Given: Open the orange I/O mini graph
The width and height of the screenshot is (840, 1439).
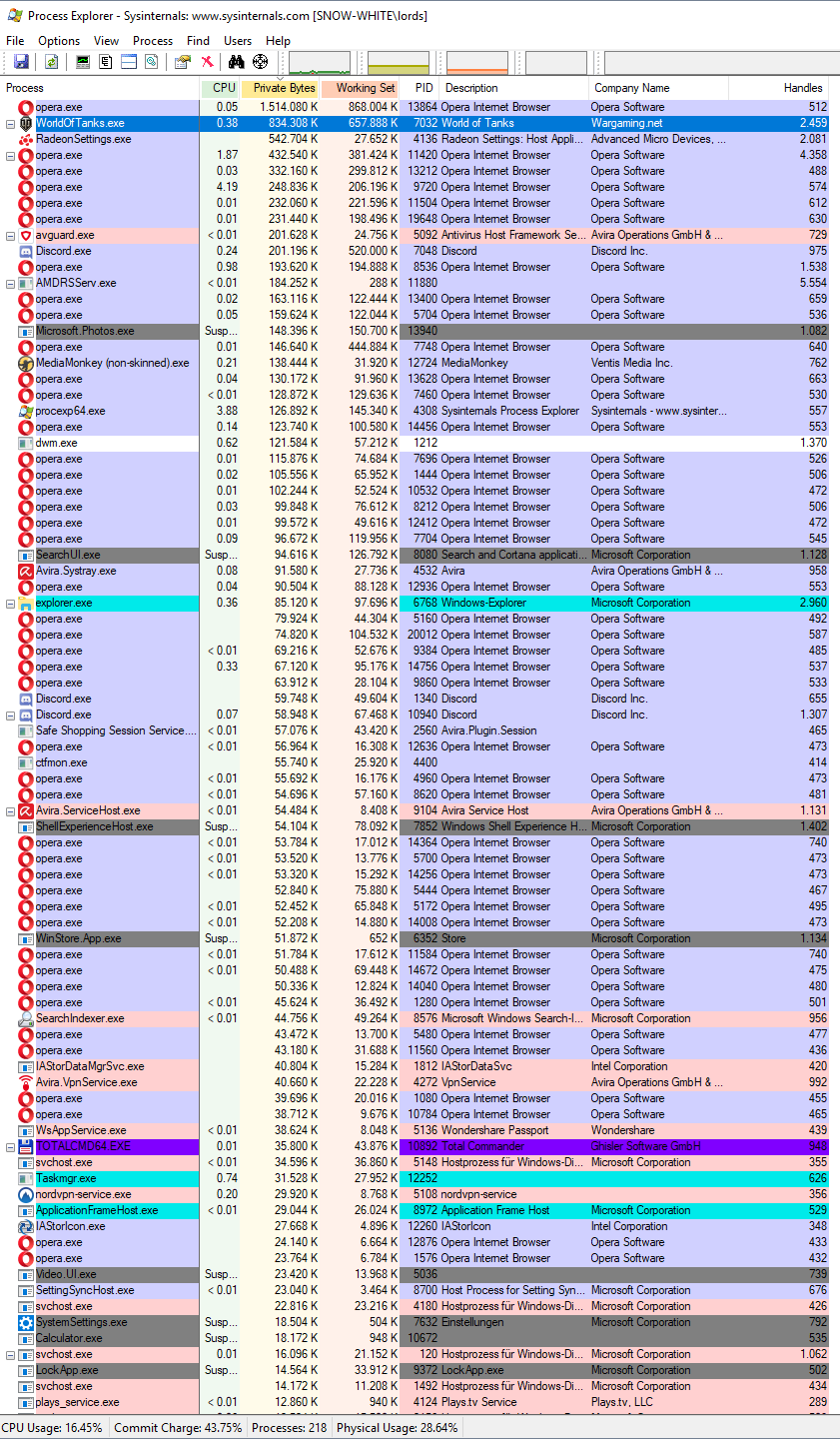Looking at the screenshot, I should 477,63.
